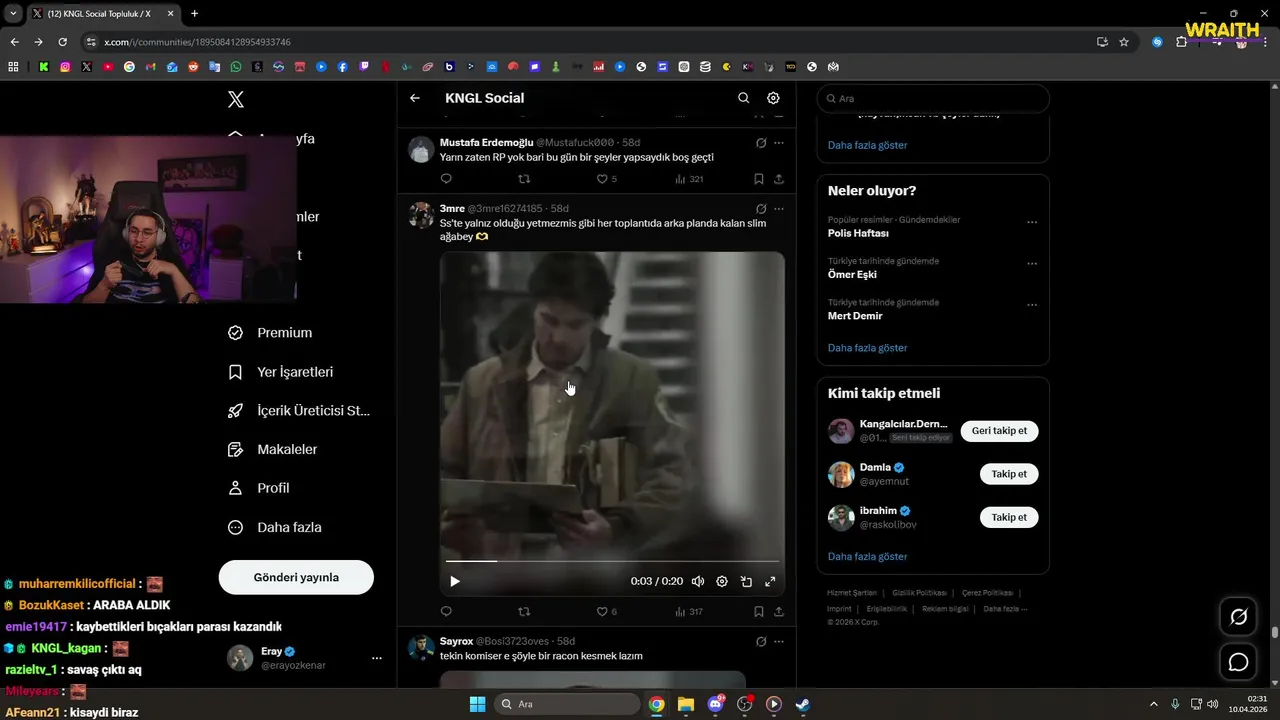Follow ibrahim with Takip et

1009,517
